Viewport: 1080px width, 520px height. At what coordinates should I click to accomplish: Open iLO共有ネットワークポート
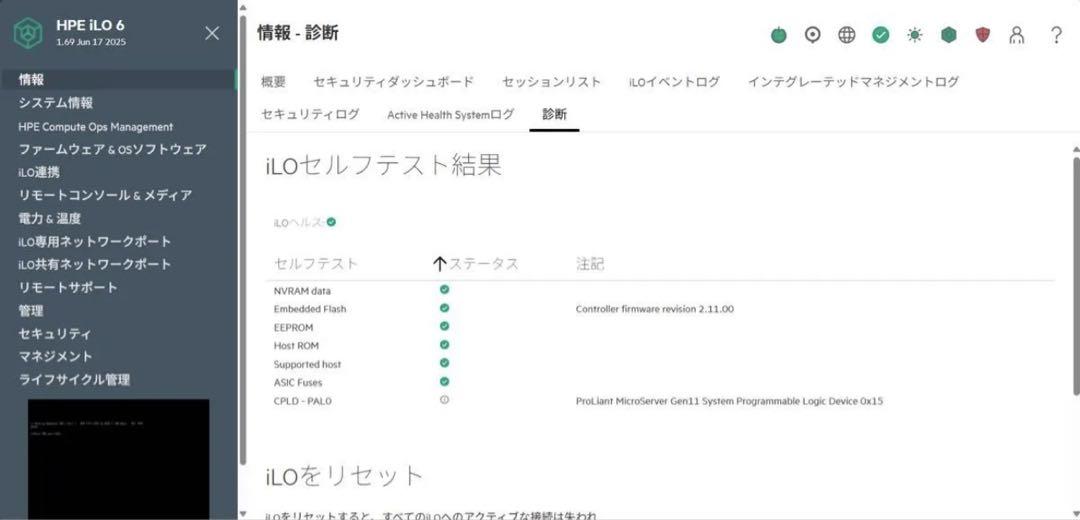95,264
